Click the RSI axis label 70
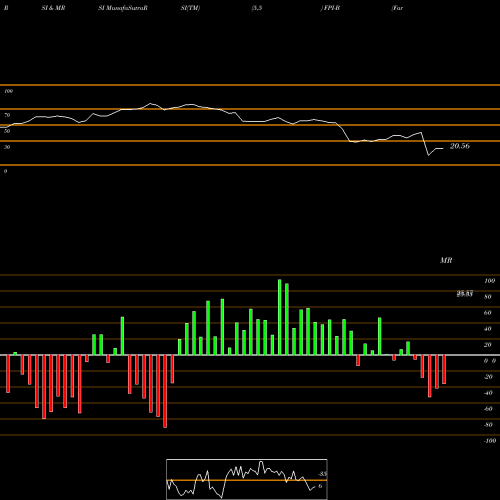The width and height of the screenshot is (500, 500). 7,115
